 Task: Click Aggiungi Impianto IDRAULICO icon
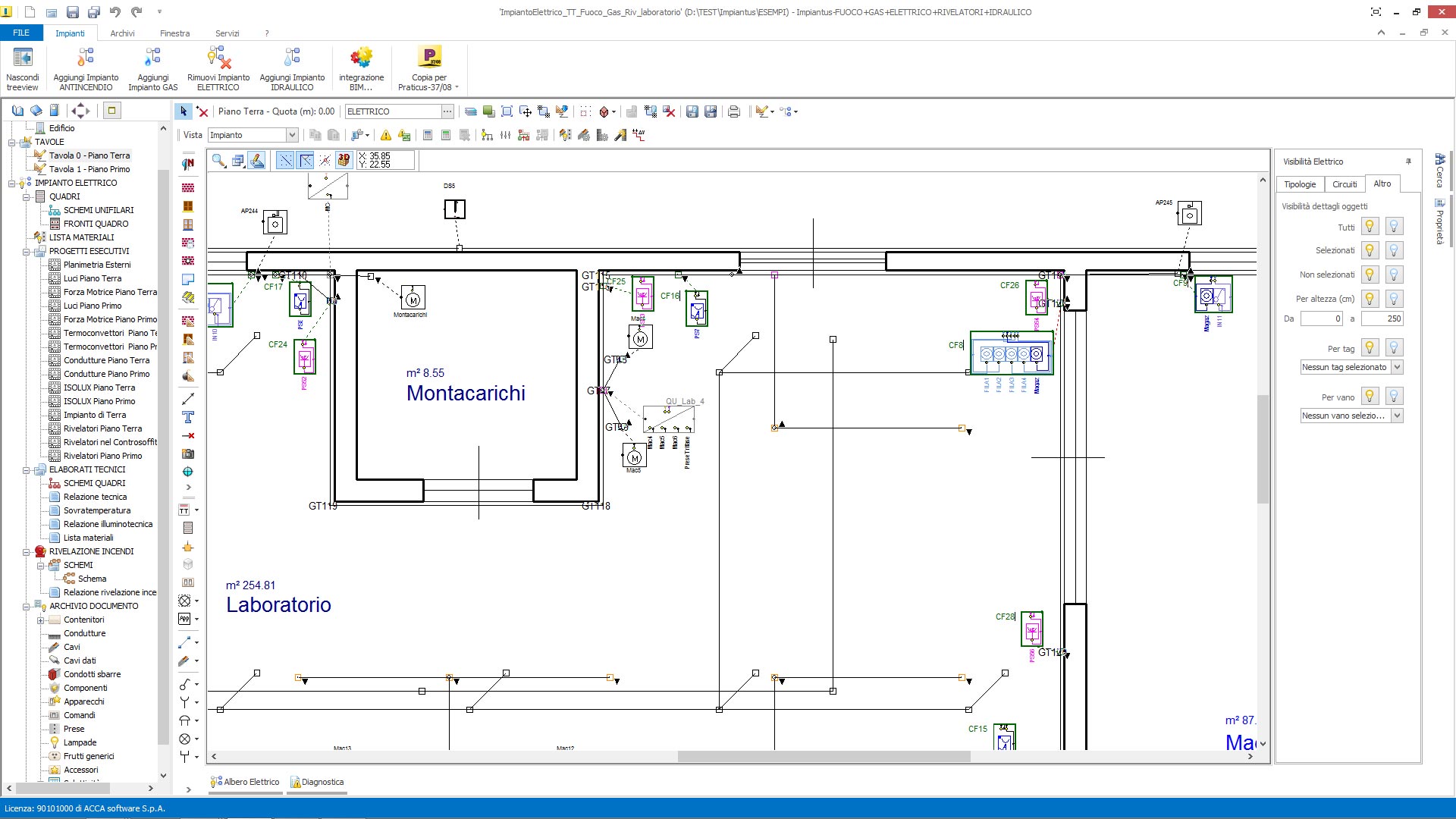click(x=292, y=58)
